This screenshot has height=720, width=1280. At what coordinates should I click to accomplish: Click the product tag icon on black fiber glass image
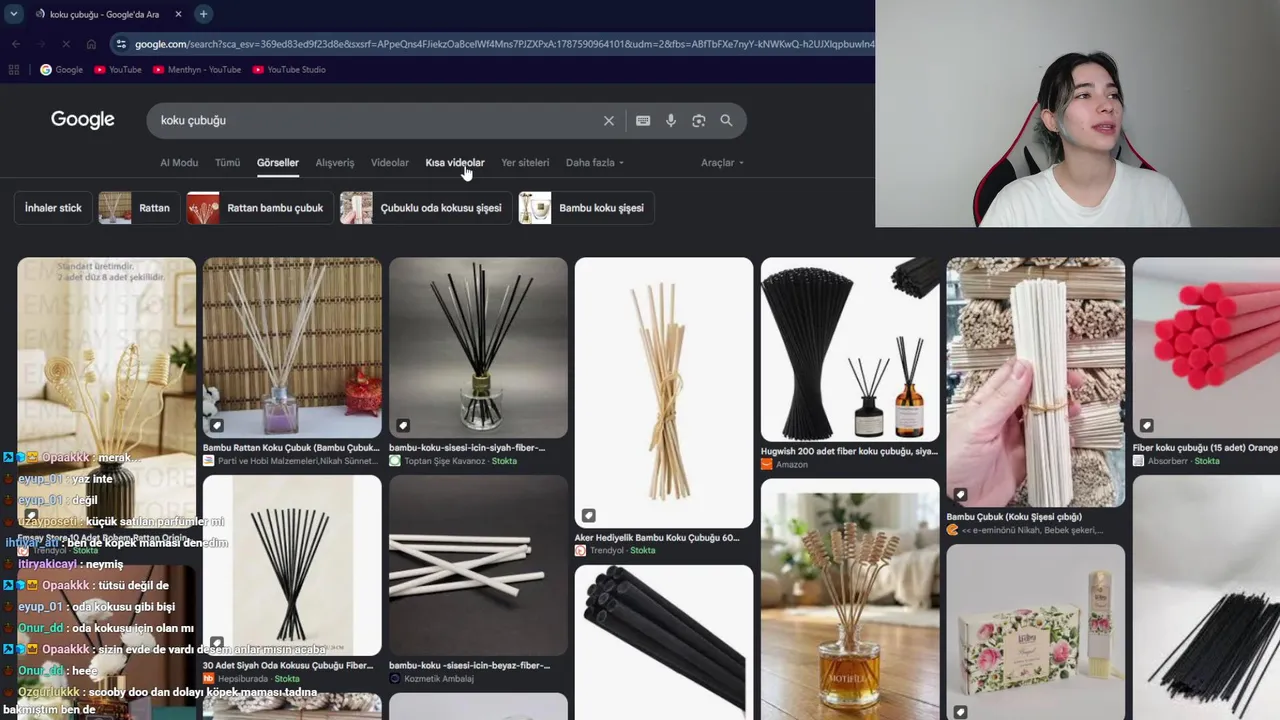tap(403, 425)
